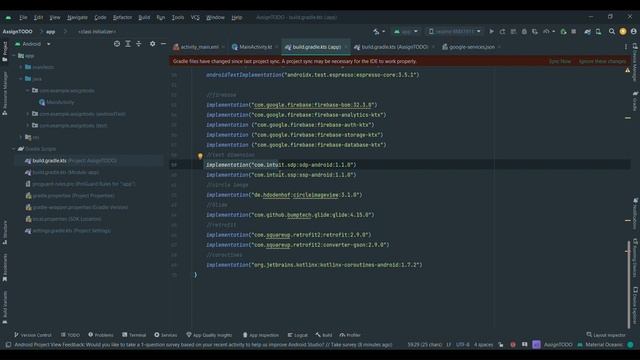Toggle the Build Variants side panel

[x=5, y=307]
